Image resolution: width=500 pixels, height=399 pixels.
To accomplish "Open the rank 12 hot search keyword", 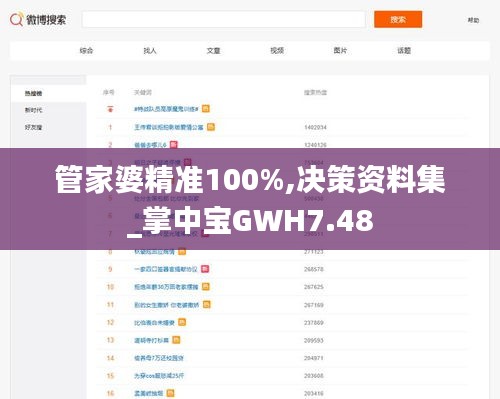I will (154, 323).
